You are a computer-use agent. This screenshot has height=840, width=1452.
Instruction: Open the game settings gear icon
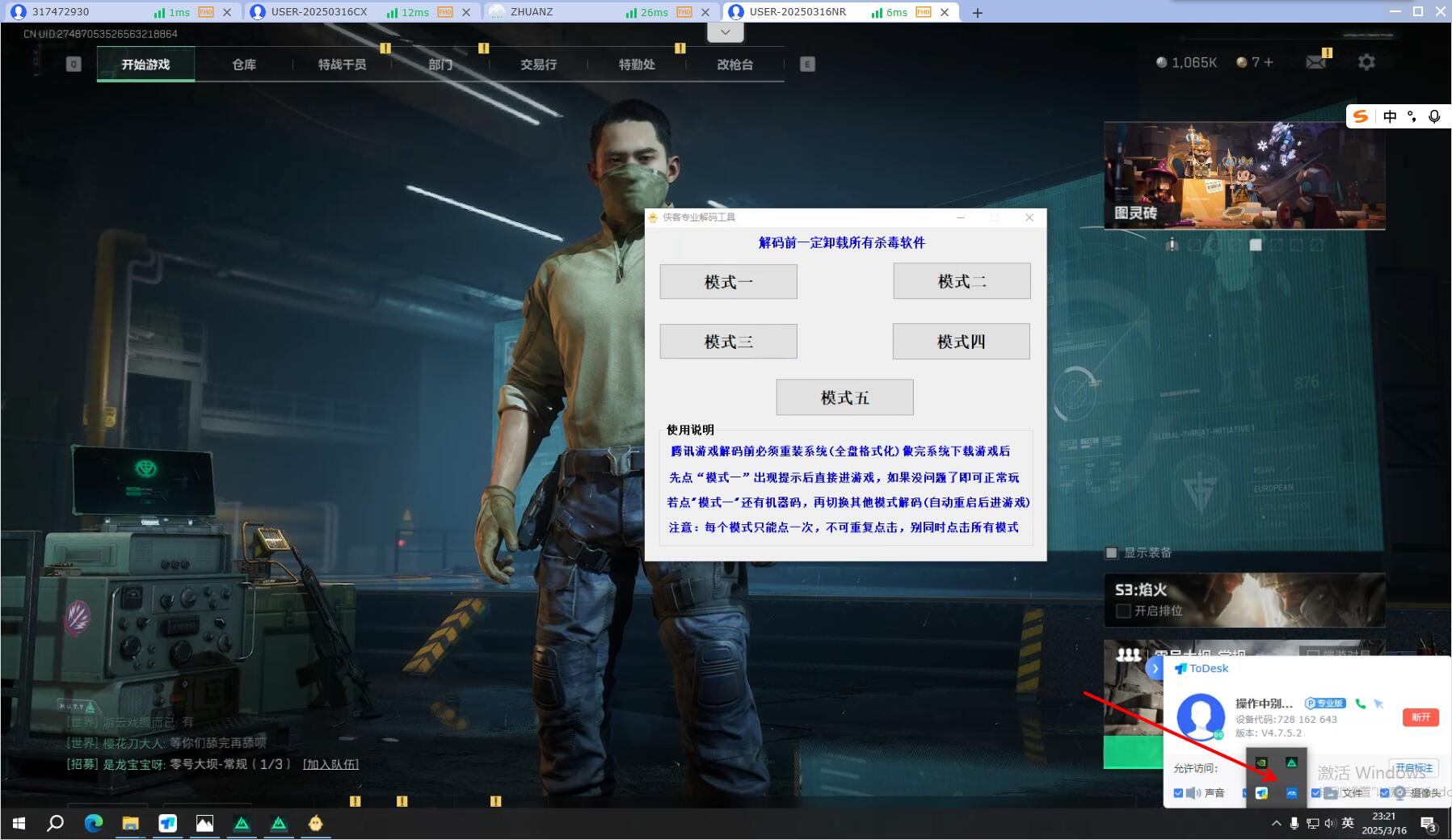tap(1366, 62)
